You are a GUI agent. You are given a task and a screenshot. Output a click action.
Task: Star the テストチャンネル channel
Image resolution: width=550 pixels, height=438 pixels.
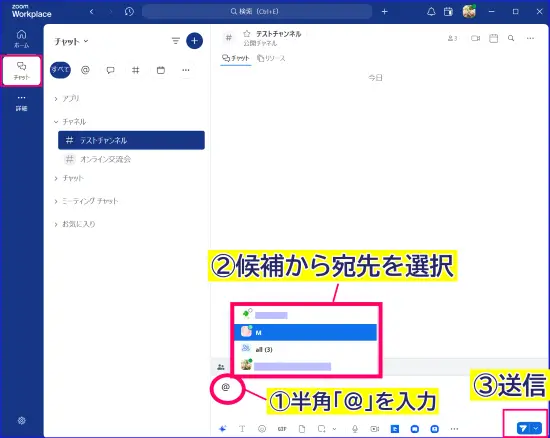click(x=247, y=34)
